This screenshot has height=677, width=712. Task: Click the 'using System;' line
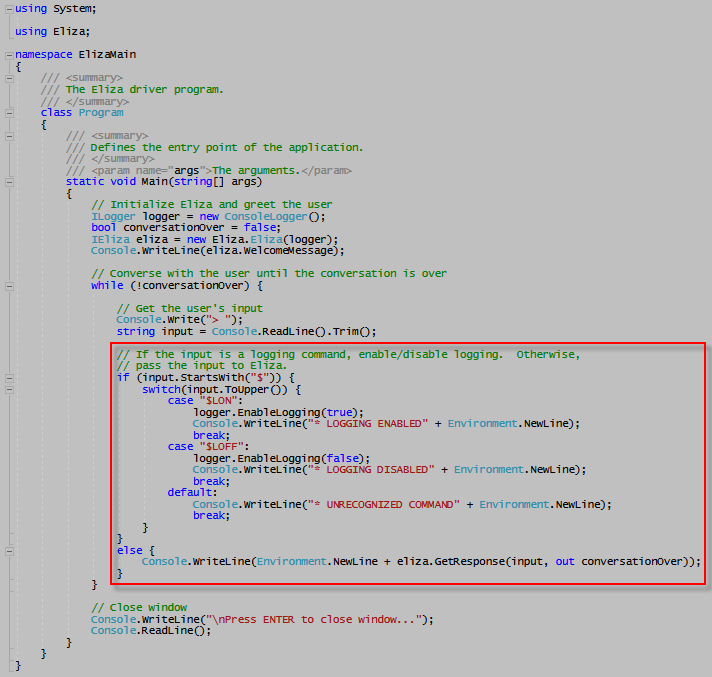[x=55, y=9]
